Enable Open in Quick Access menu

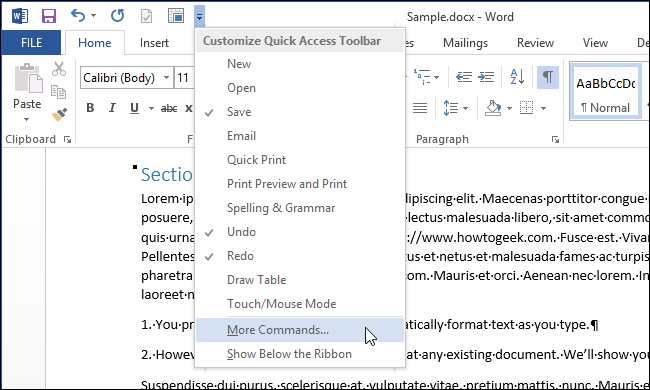click(x=300, y=88)
